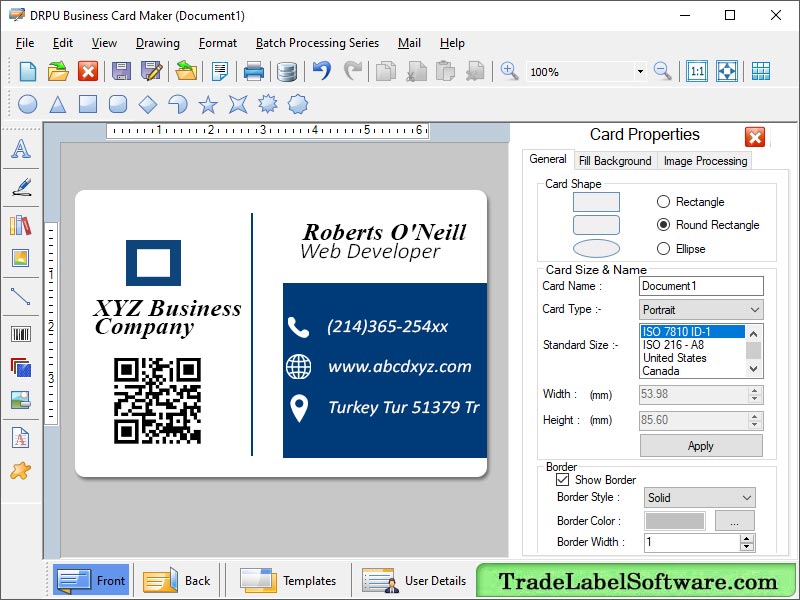Screen dimensions: 800x600
Task: Open the Batch Processing Series menu
Action: pos(316,43)
